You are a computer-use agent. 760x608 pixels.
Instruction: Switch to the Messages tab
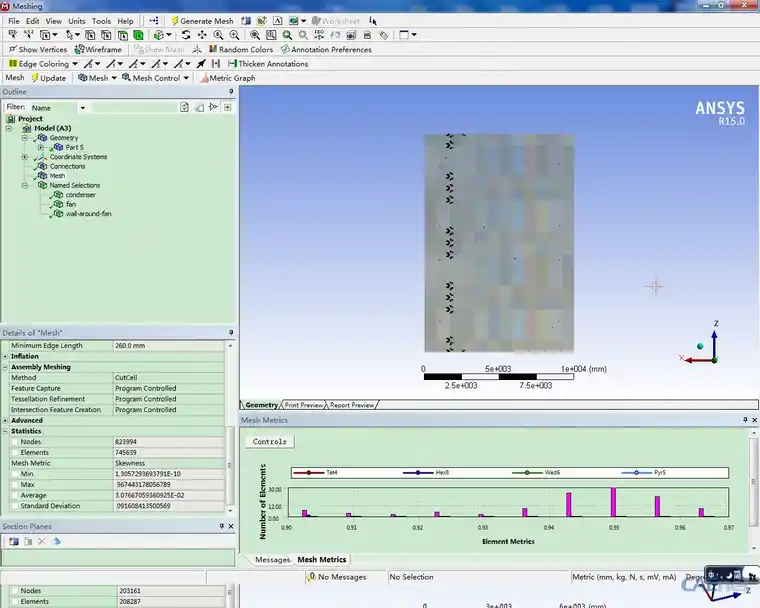tap(272, 560)
